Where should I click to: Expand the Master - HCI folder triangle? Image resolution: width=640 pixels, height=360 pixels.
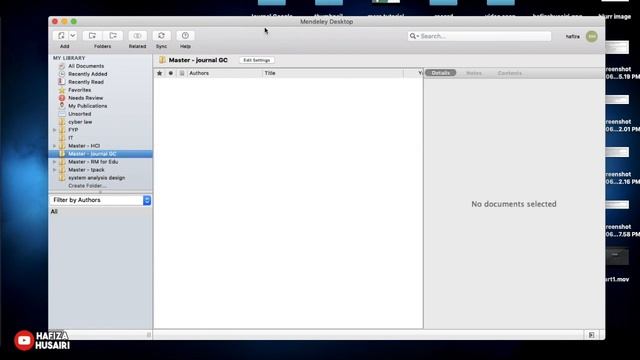tap(54, 146)
